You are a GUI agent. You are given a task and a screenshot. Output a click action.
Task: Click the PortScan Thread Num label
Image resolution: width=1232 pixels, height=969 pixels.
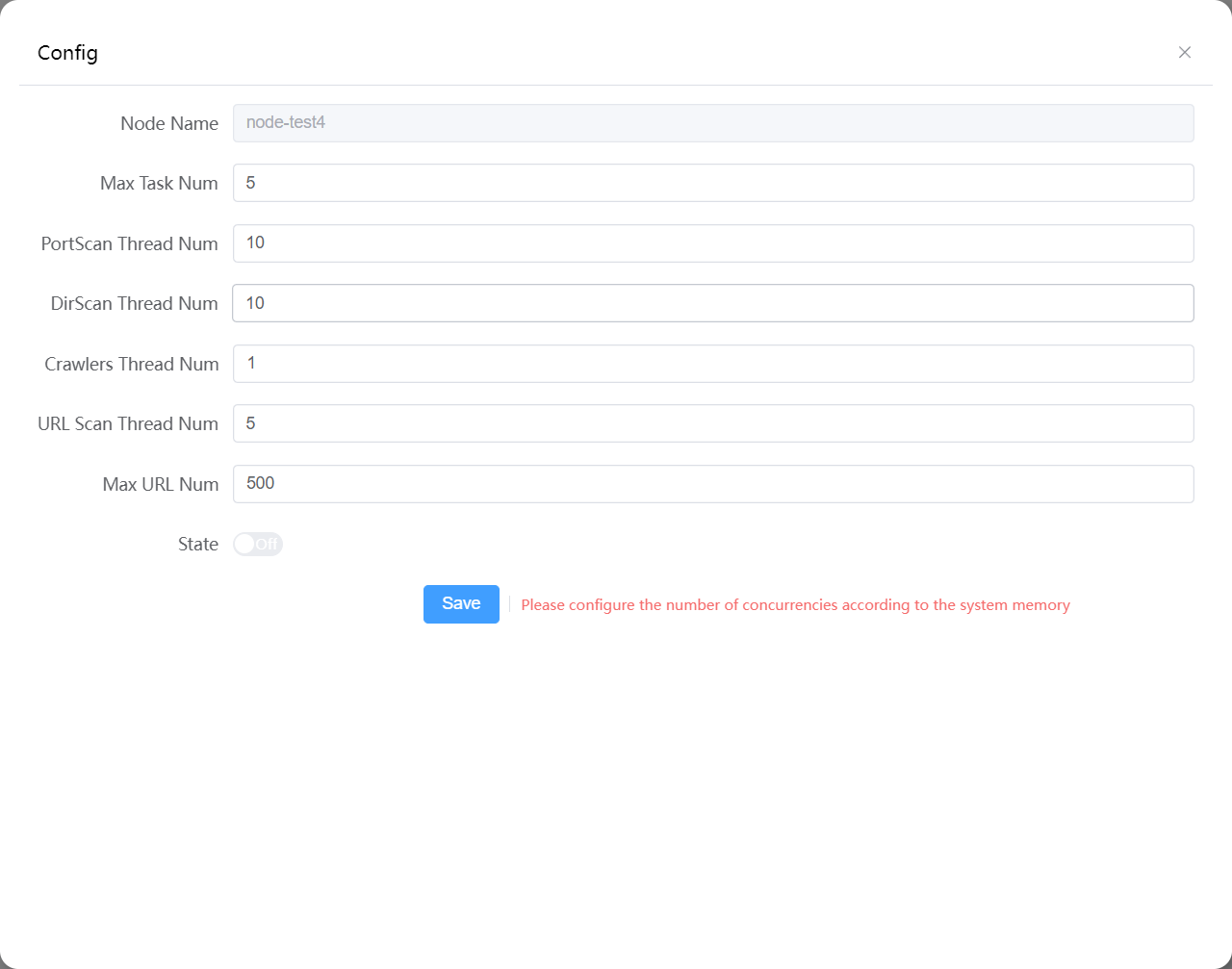tap(129, 243)
